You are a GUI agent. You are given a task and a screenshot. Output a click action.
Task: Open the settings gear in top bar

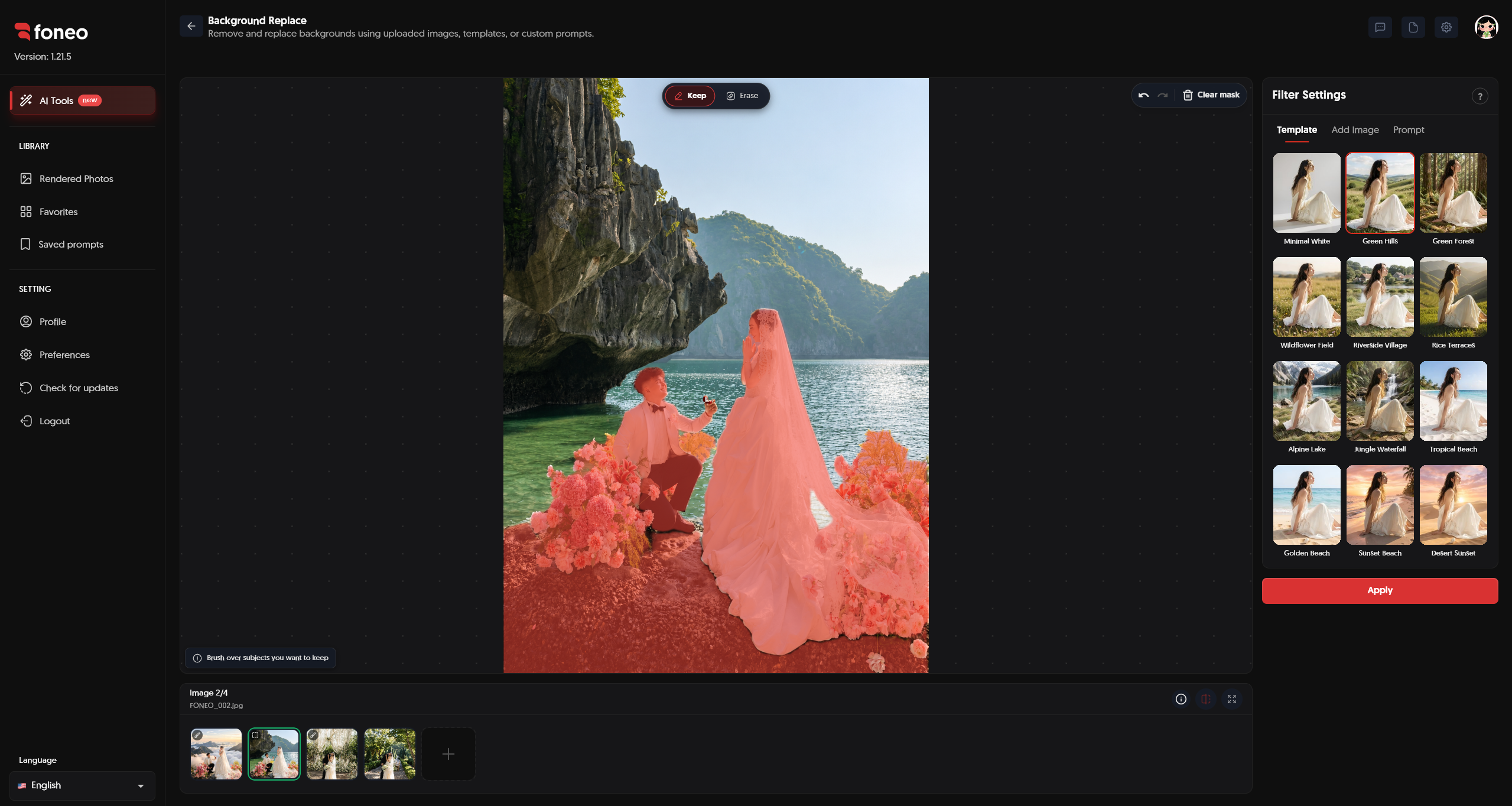[x=1446, y=27]
